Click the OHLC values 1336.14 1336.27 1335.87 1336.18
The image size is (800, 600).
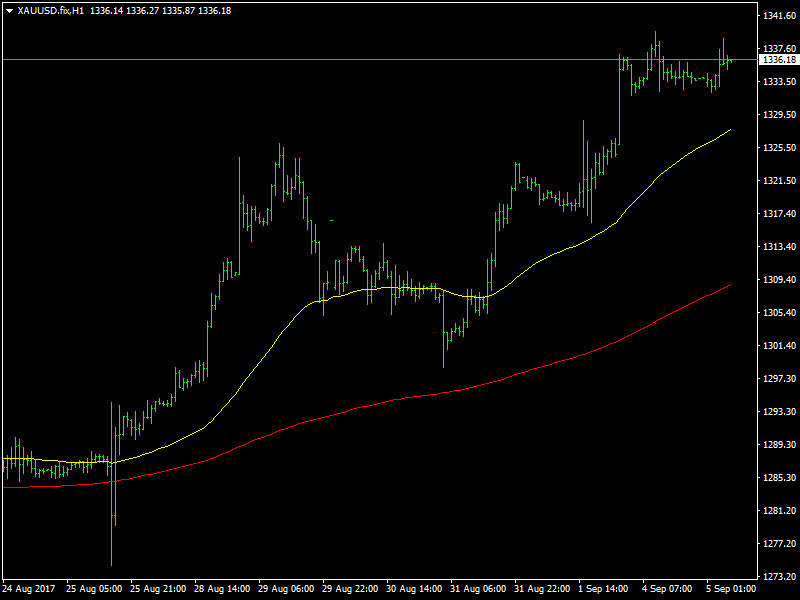[160, 11]
